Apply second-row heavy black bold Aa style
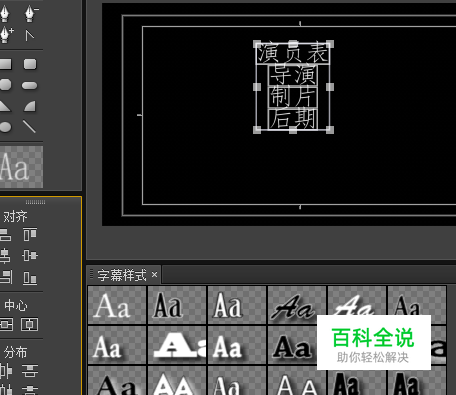The image size is (456, 395). (292, 345)
